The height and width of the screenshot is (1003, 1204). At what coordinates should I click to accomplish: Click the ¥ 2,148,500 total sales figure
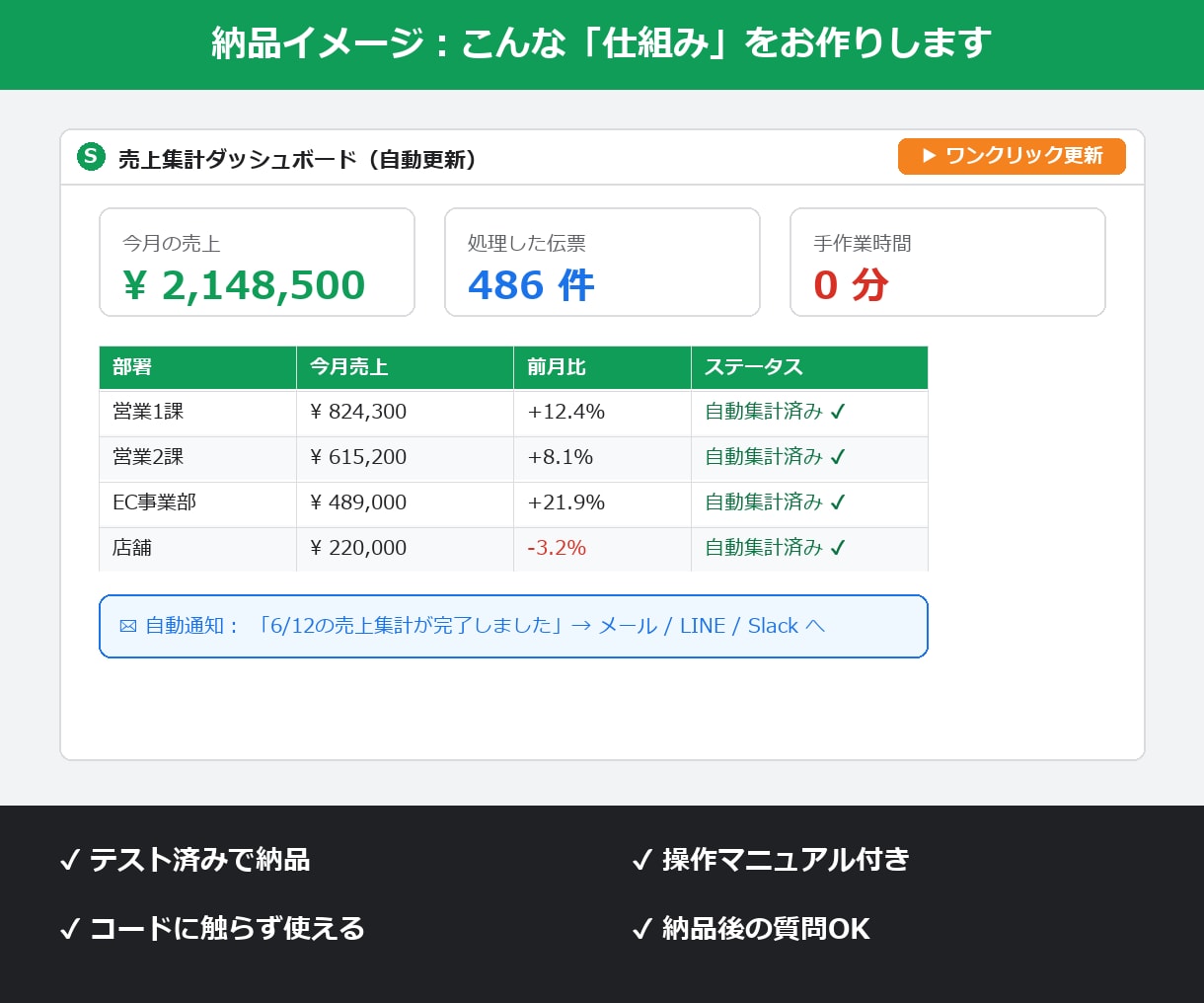tap(245, 285)
